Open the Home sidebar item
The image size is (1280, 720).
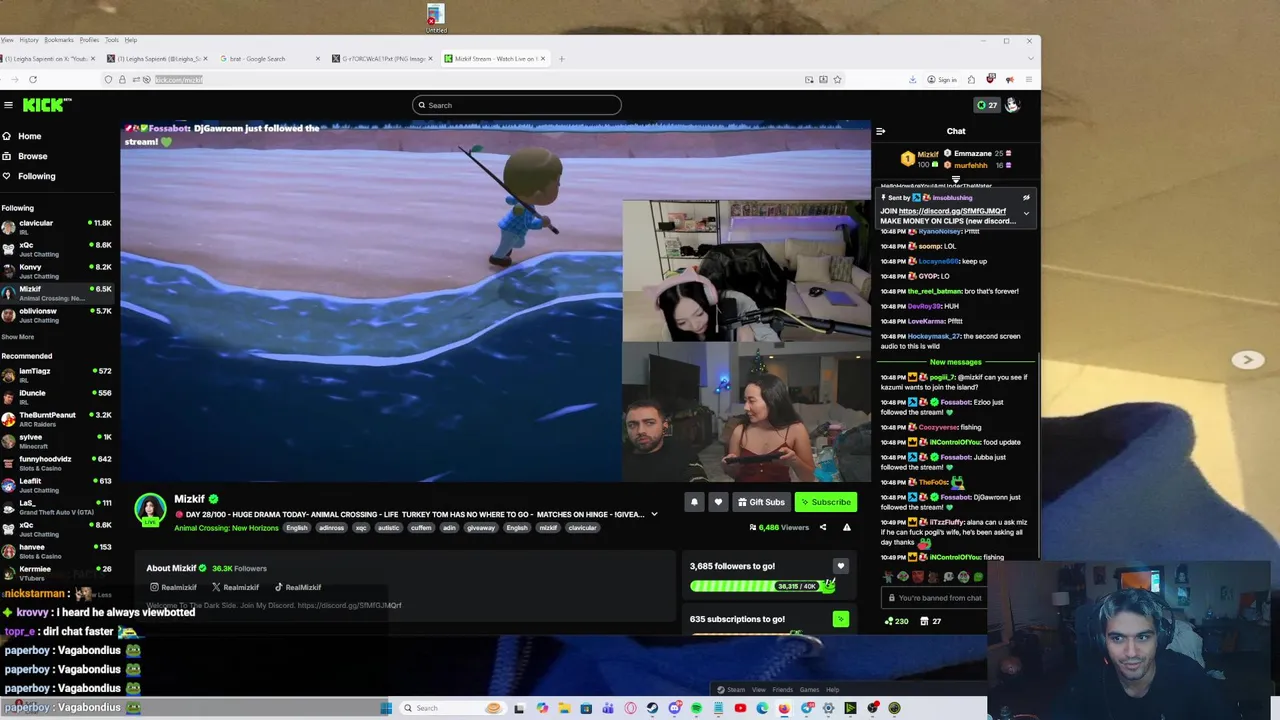pyautogui.click(x=22, y=136)
